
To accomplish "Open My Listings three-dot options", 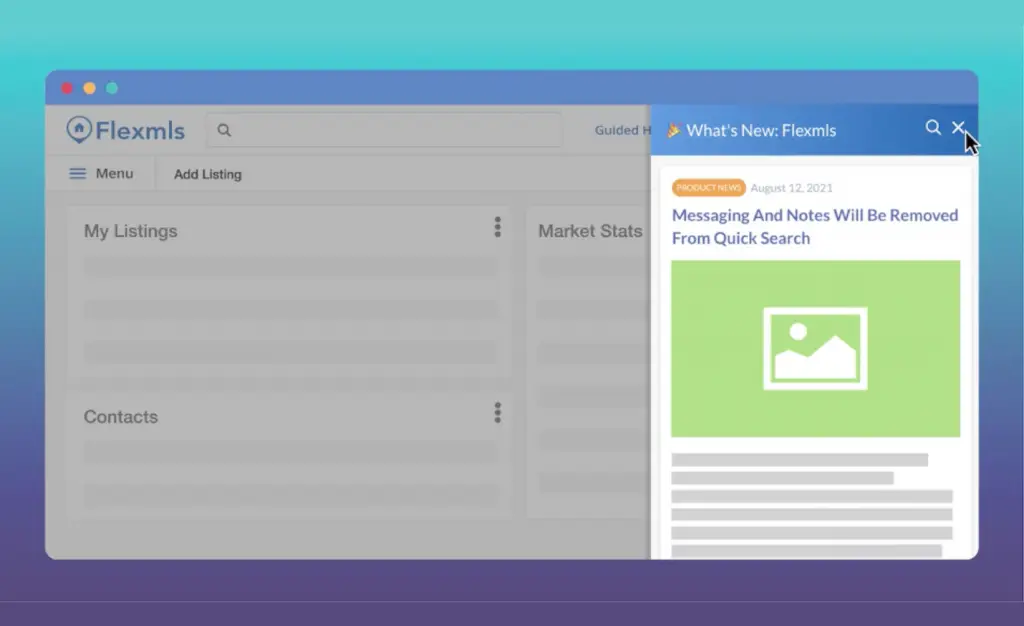I will [497, 228].
